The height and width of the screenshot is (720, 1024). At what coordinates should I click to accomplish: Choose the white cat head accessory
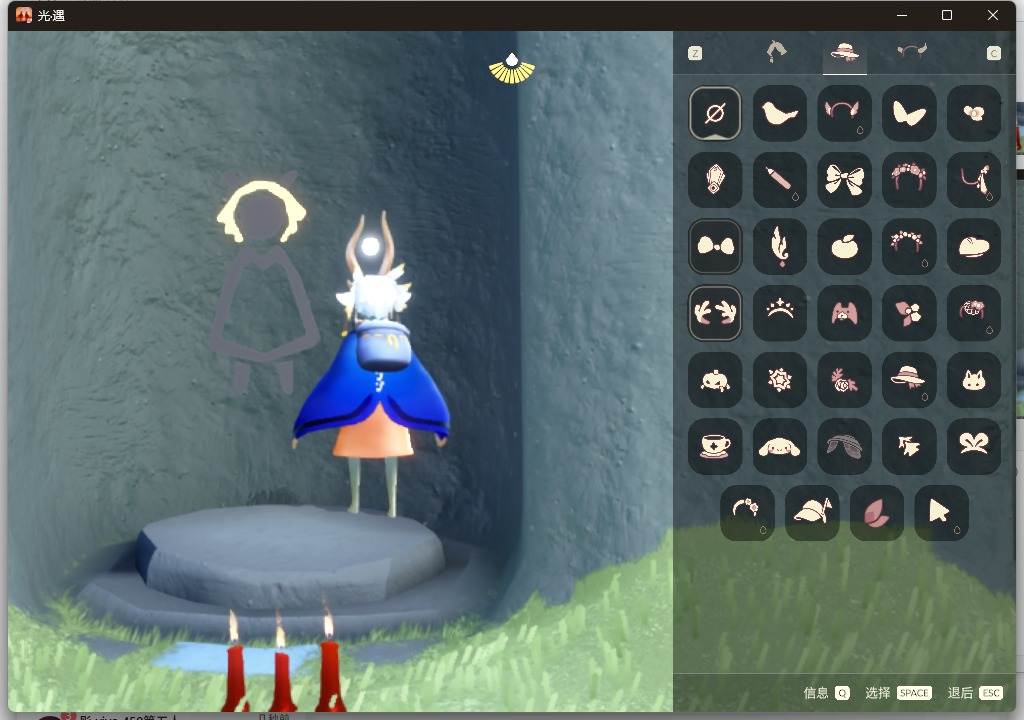pos(974,380)
